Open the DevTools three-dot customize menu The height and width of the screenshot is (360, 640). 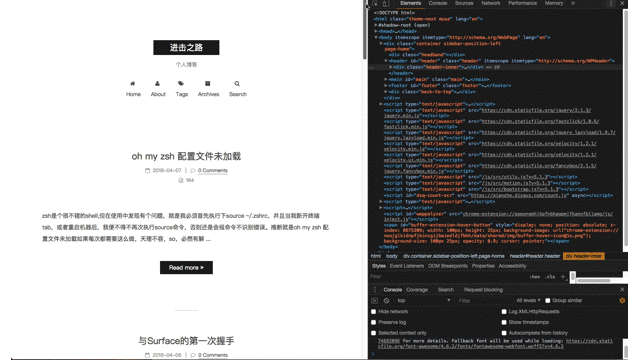611,3
